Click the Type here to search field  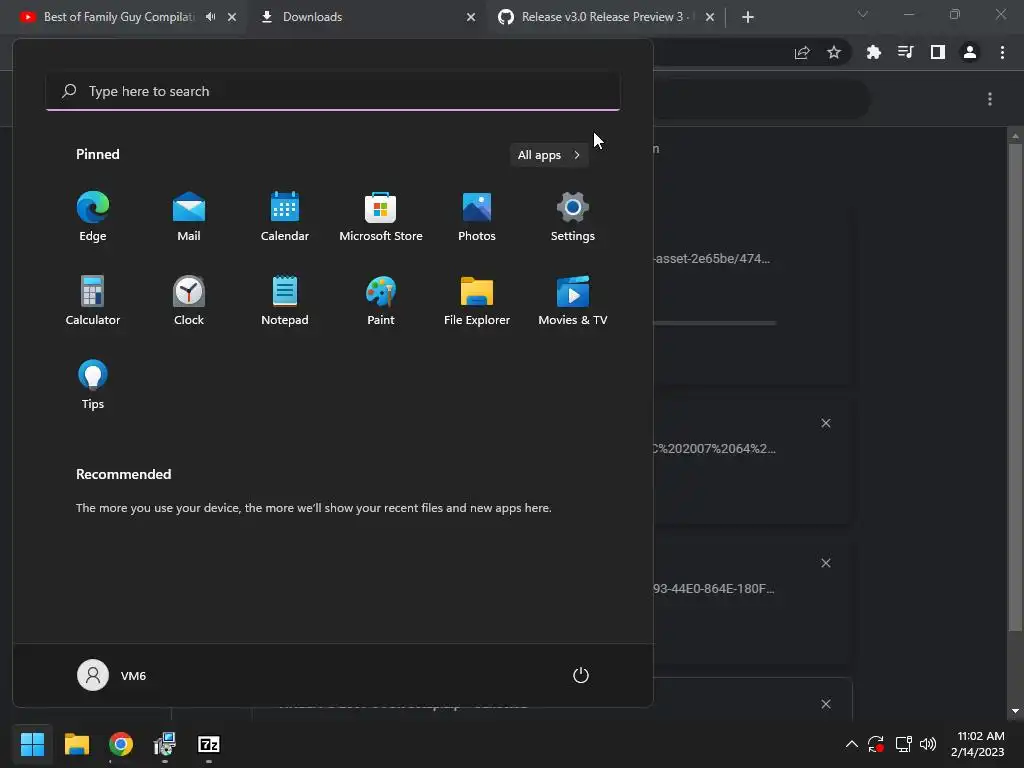pos(333,91)
